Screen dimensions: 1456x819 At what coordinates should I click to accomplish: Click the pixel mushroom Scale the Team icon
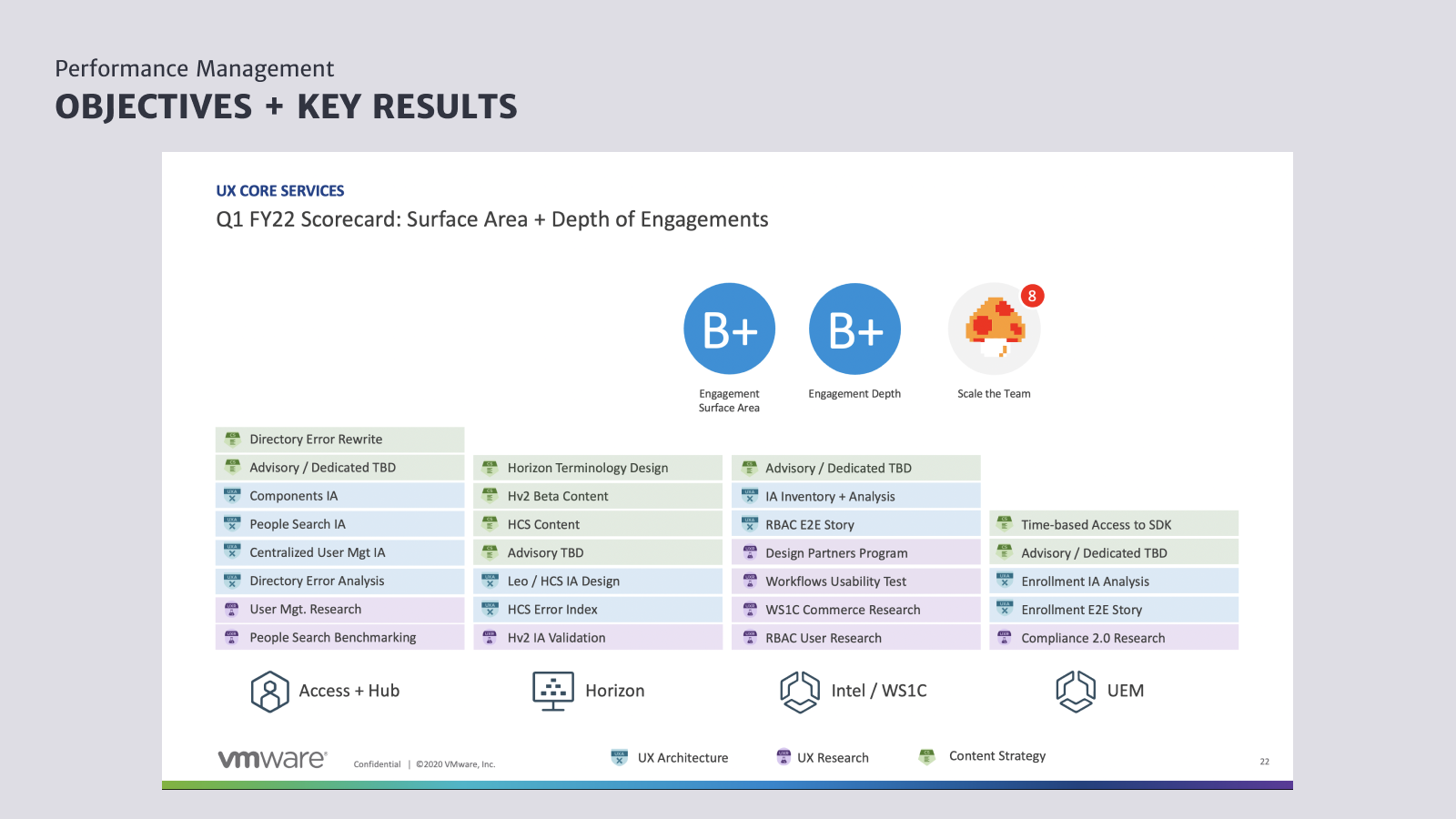click(994, 329)
